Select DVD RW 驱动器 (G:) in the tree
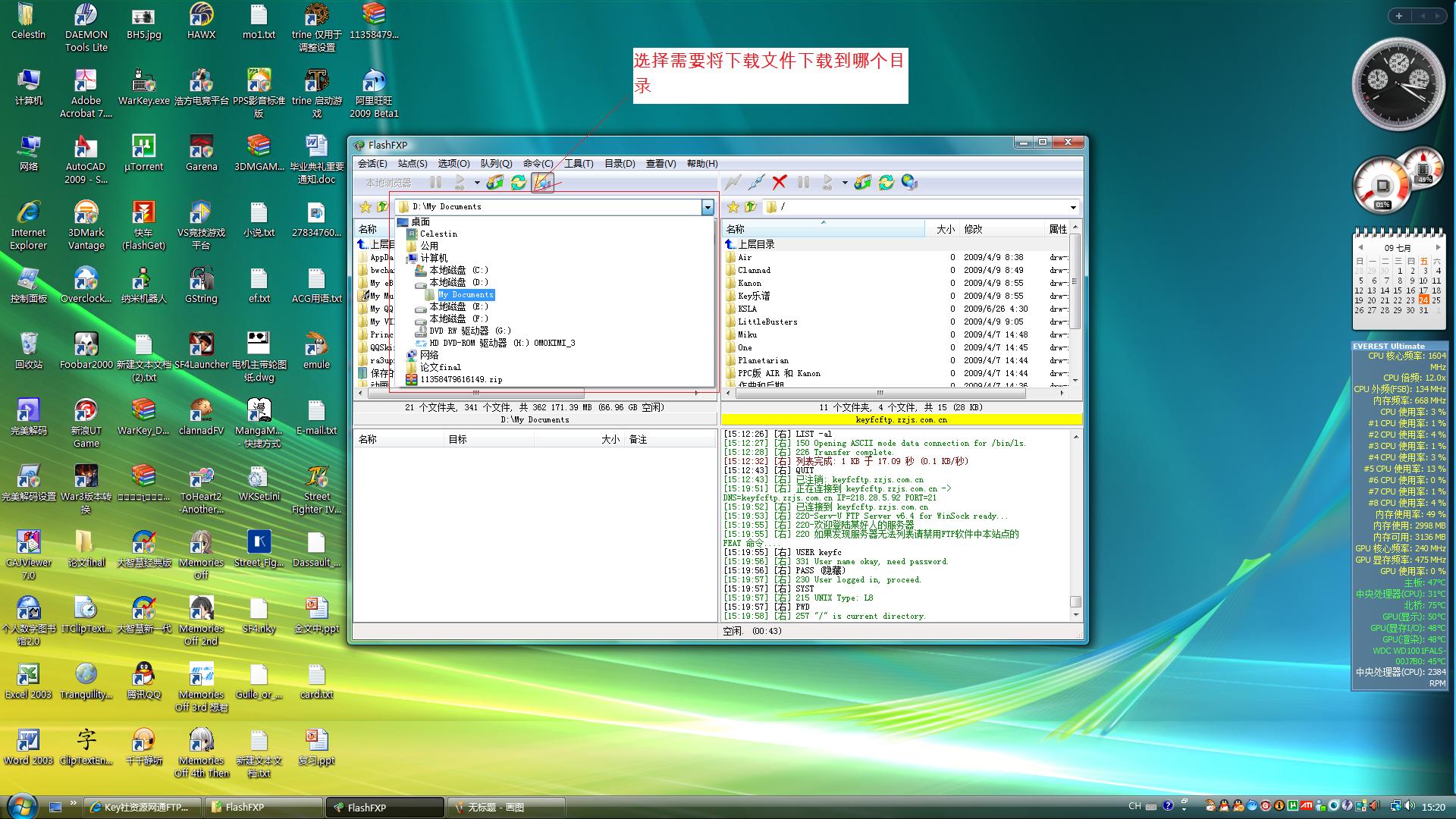The width and height of the screenshot is (1456, 819). tap(470, 331)
